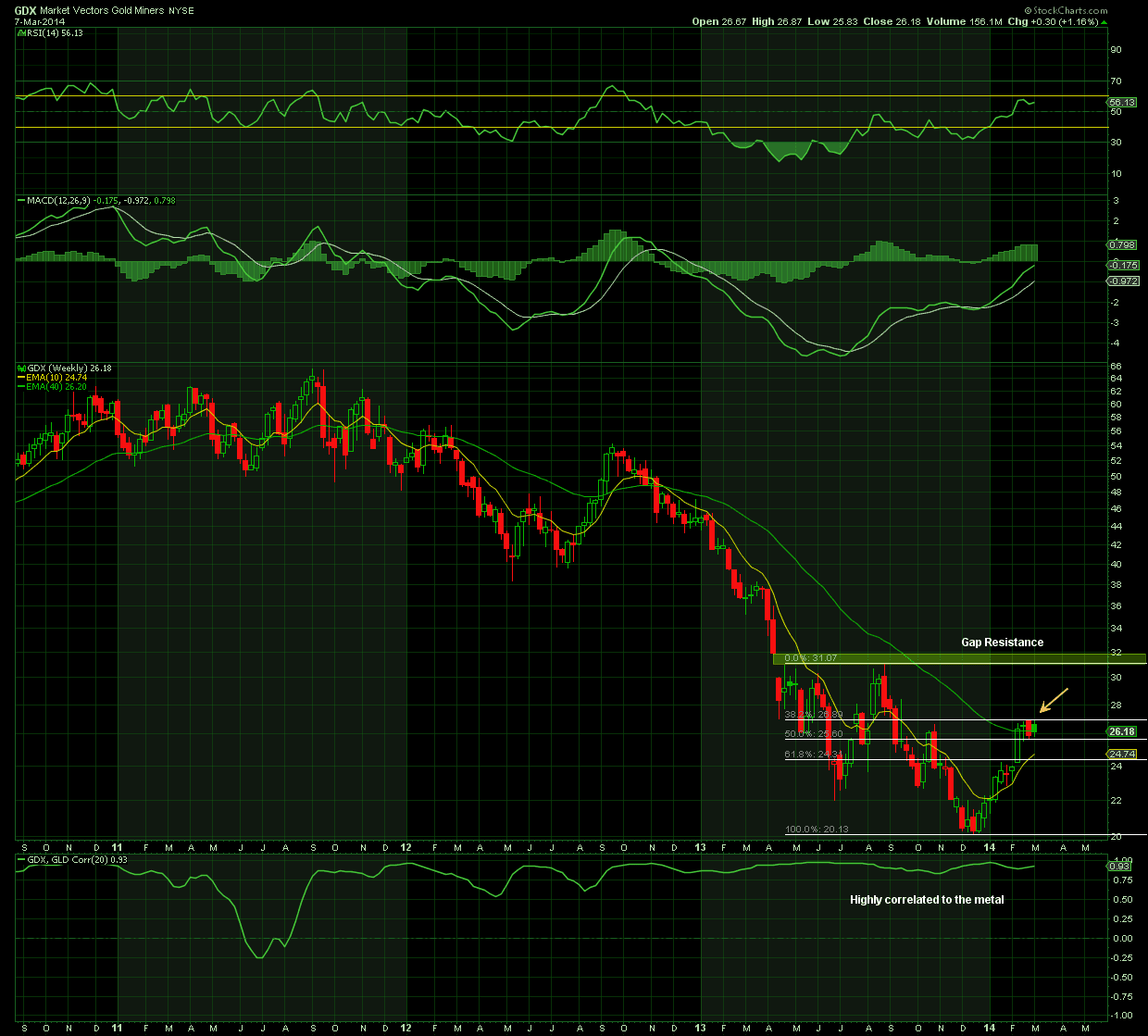This screenshot has width=1148, height=1036.
Task: Click the 7-Mar-2014 chart date
Action: click(40, 22)
